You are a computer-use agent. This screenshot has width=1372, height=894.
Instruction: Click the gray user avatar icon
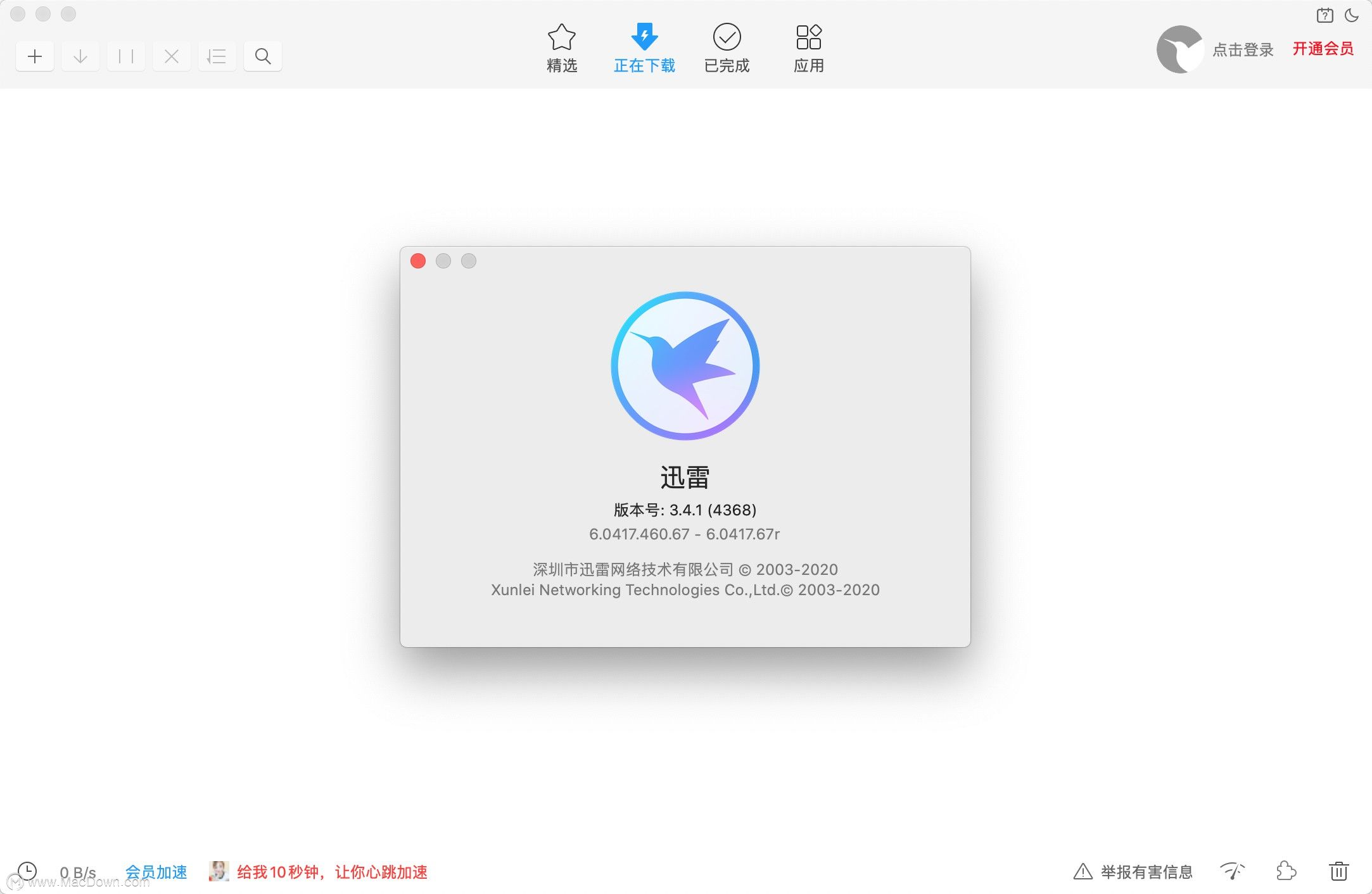click(x=1179, y=49)
